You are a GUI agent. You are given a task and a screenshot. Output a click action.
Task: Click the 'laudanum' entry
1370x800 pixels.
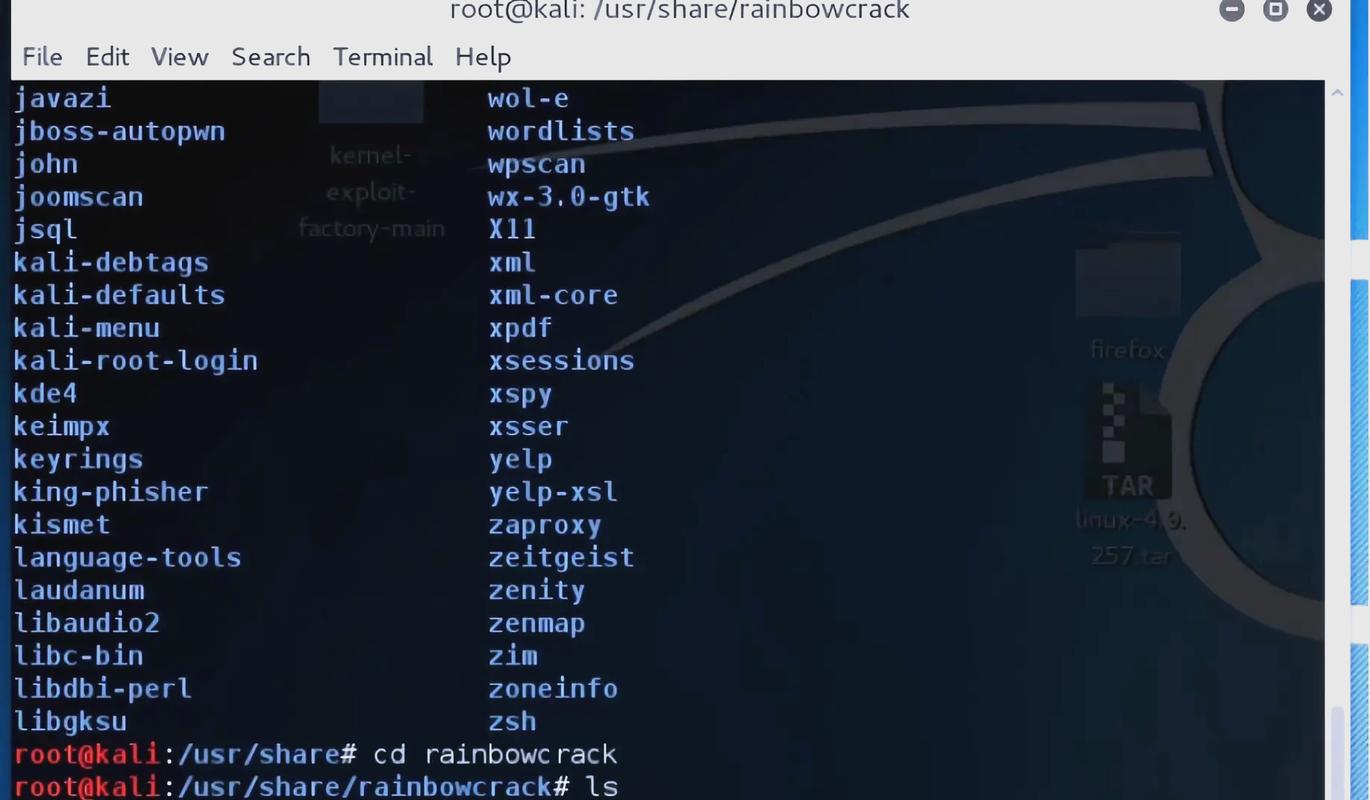(x=79, y=590)
